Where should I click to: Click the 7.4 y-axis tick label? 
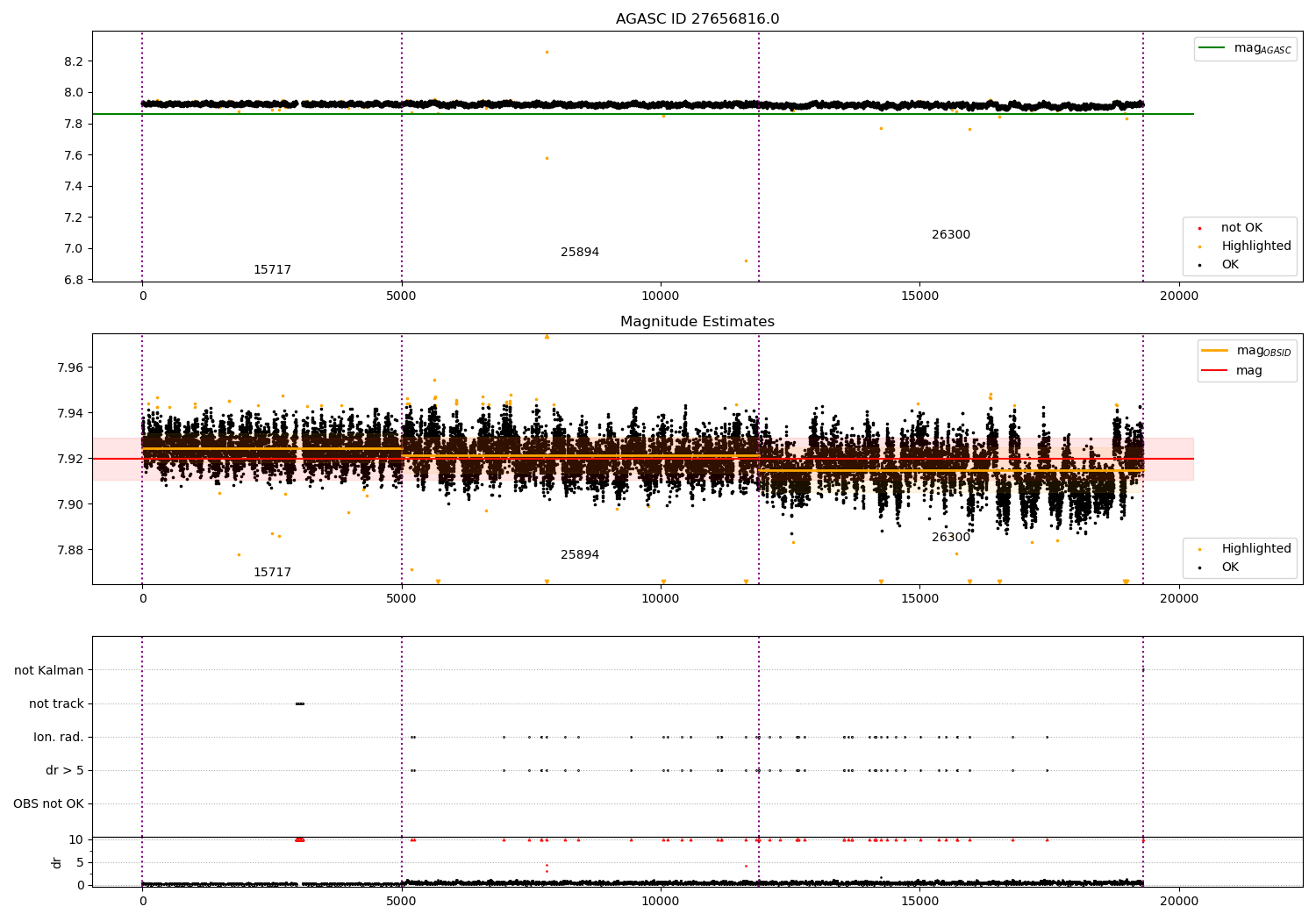click(74, 186)
